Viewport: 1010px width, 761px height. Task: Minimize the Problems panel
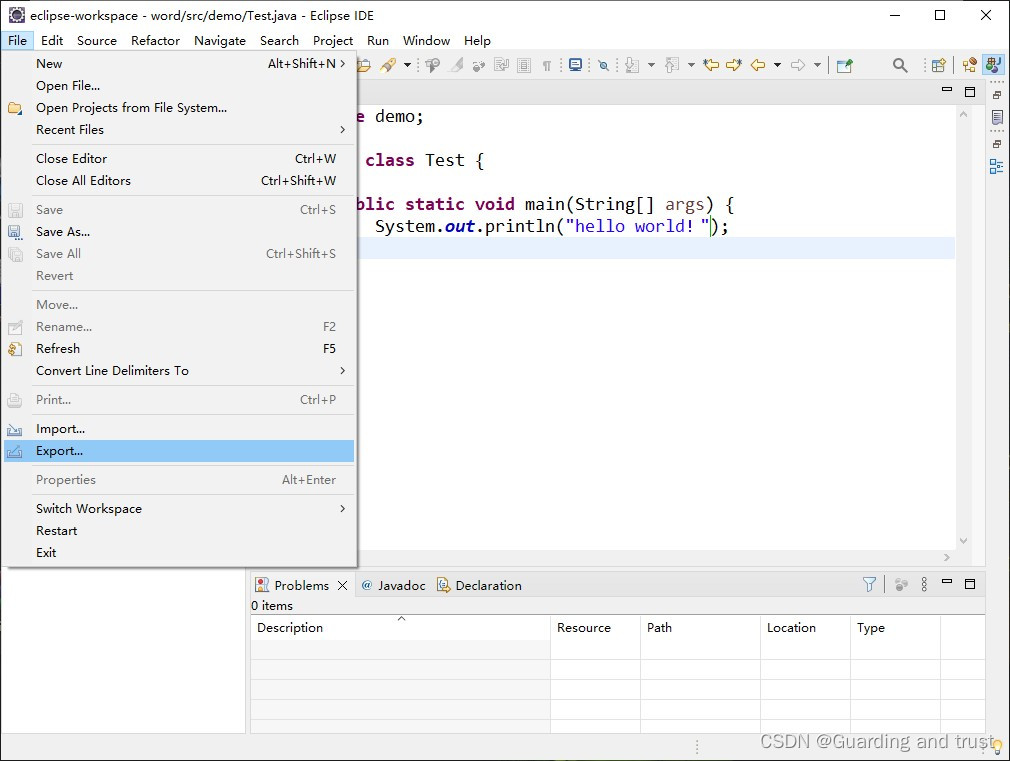coord(947,581)
